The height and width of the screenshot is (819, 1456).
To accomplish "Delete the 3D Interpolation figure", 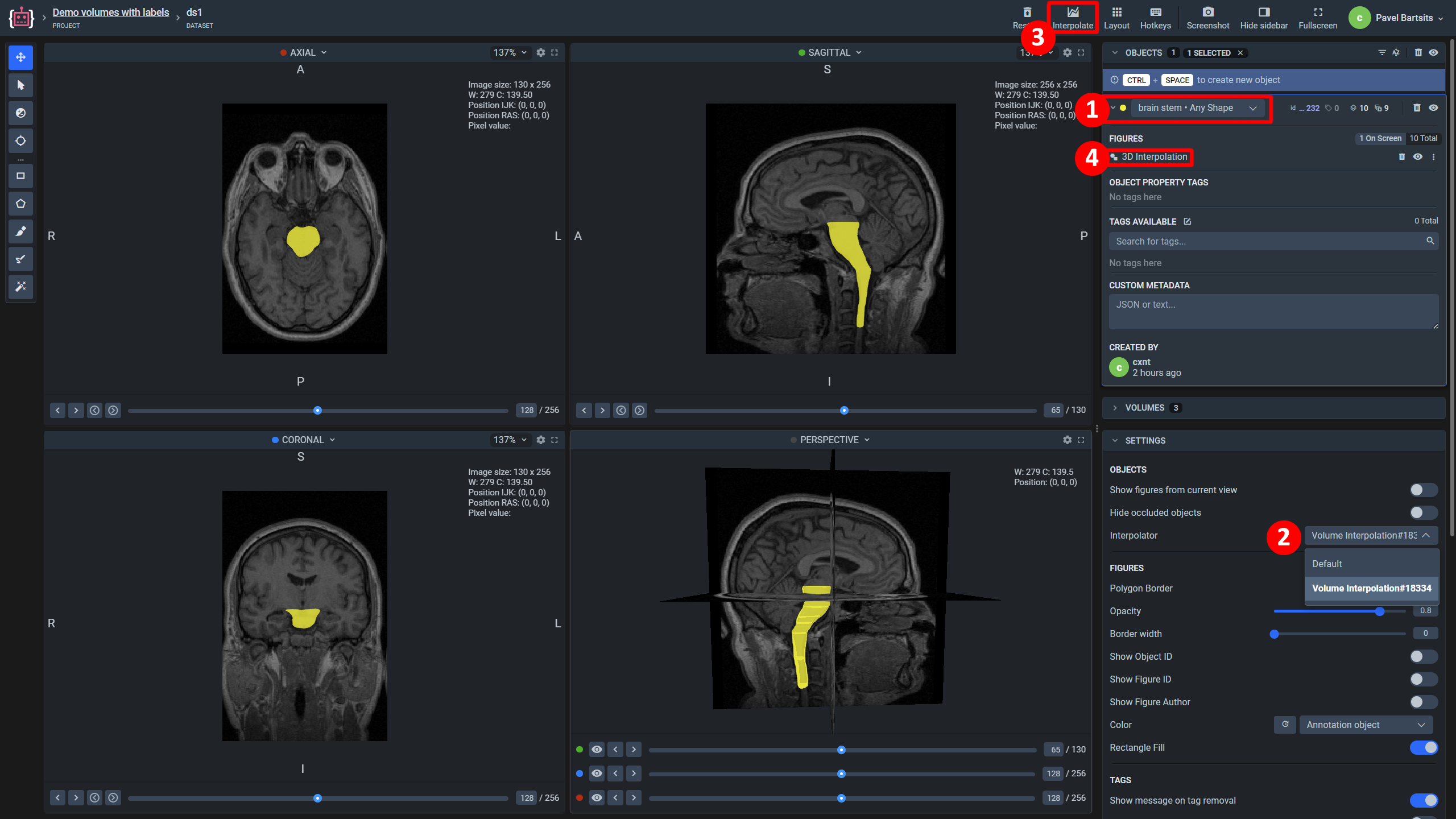I will tap(1401, 157).
